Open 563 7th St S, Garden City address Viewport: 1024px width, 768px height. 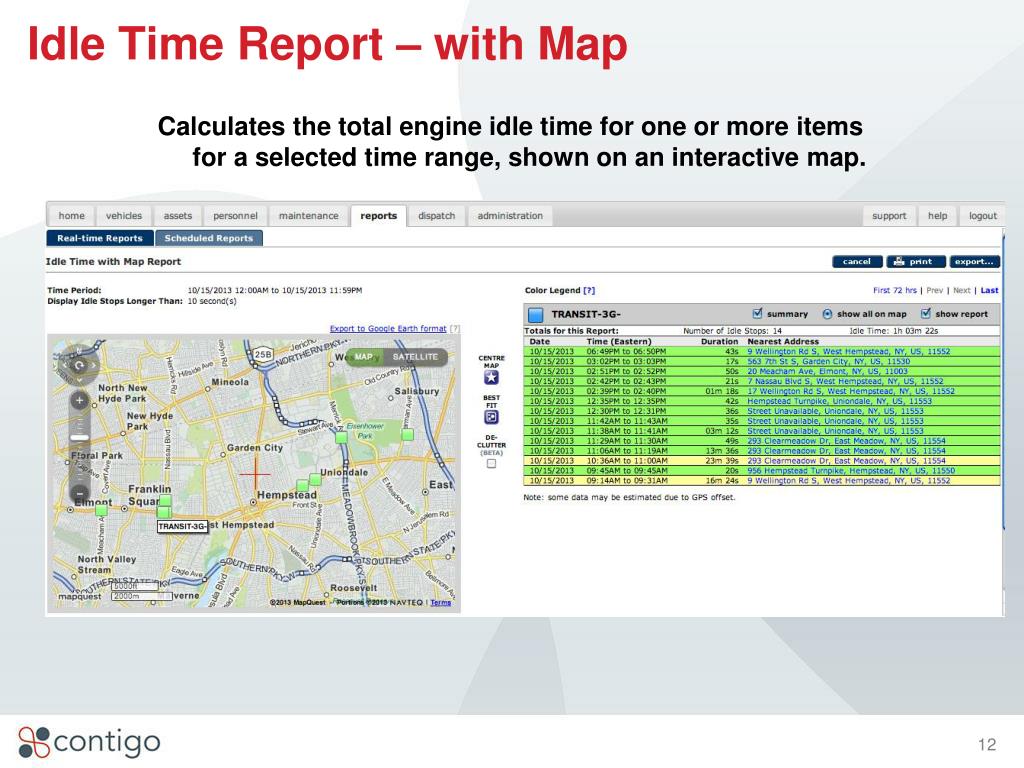828,361
